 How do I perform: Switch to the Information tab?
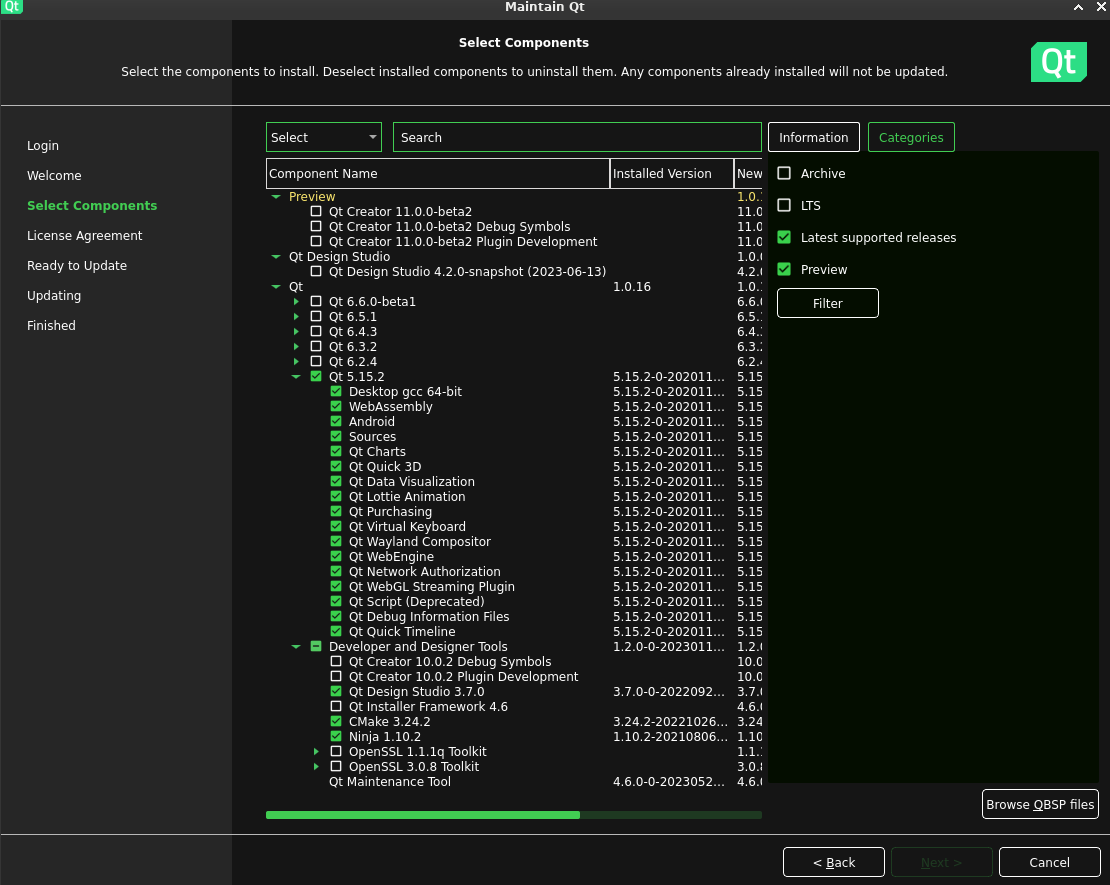point(813,137)
